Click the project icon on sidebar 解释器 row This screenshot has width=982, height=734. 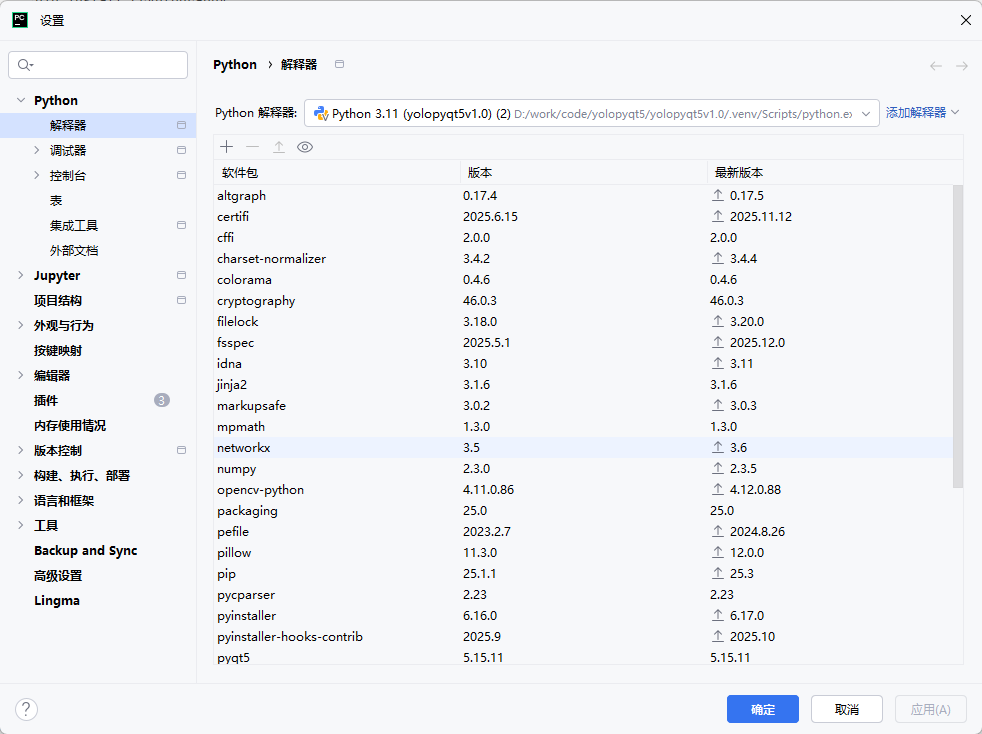point(182,125)
